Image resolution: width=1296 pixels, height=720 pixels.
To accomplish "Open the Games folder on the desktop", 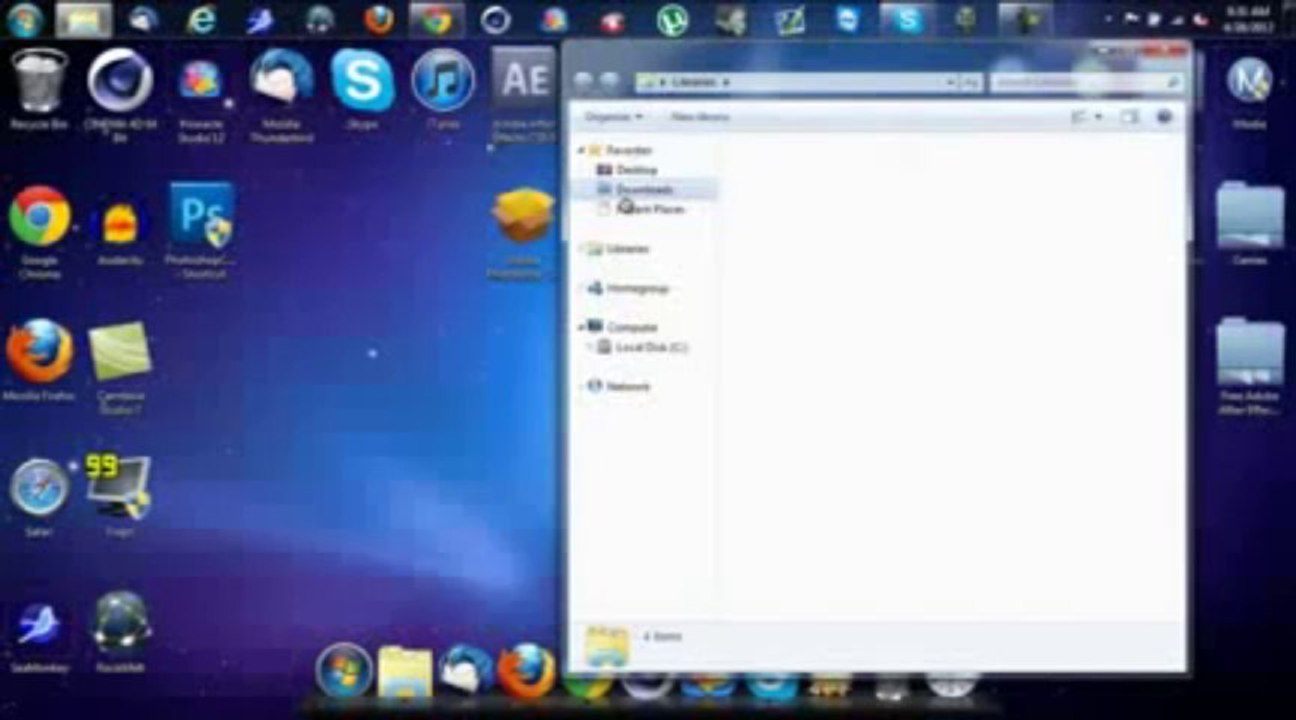I will [1250, 223].
